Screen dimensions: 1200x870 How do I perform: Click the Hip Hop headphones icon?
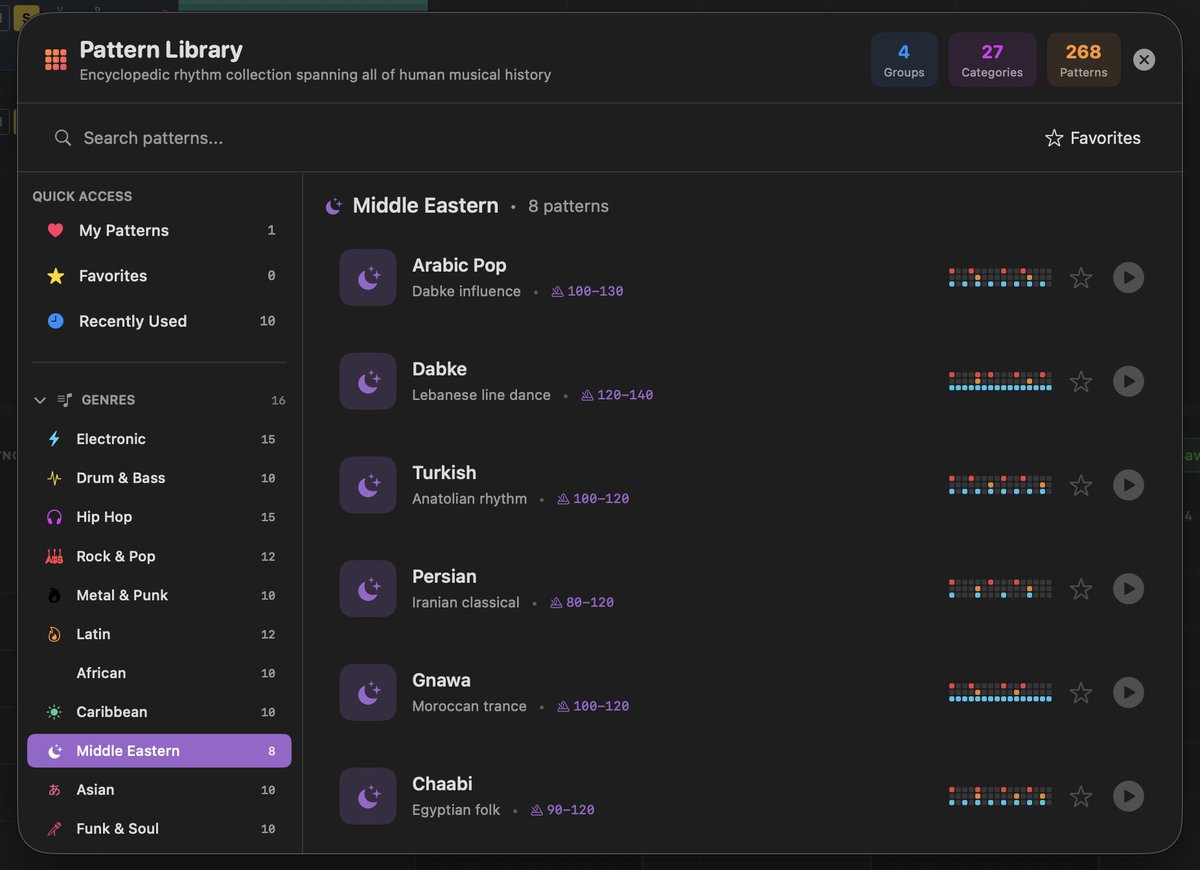[53, 517]
